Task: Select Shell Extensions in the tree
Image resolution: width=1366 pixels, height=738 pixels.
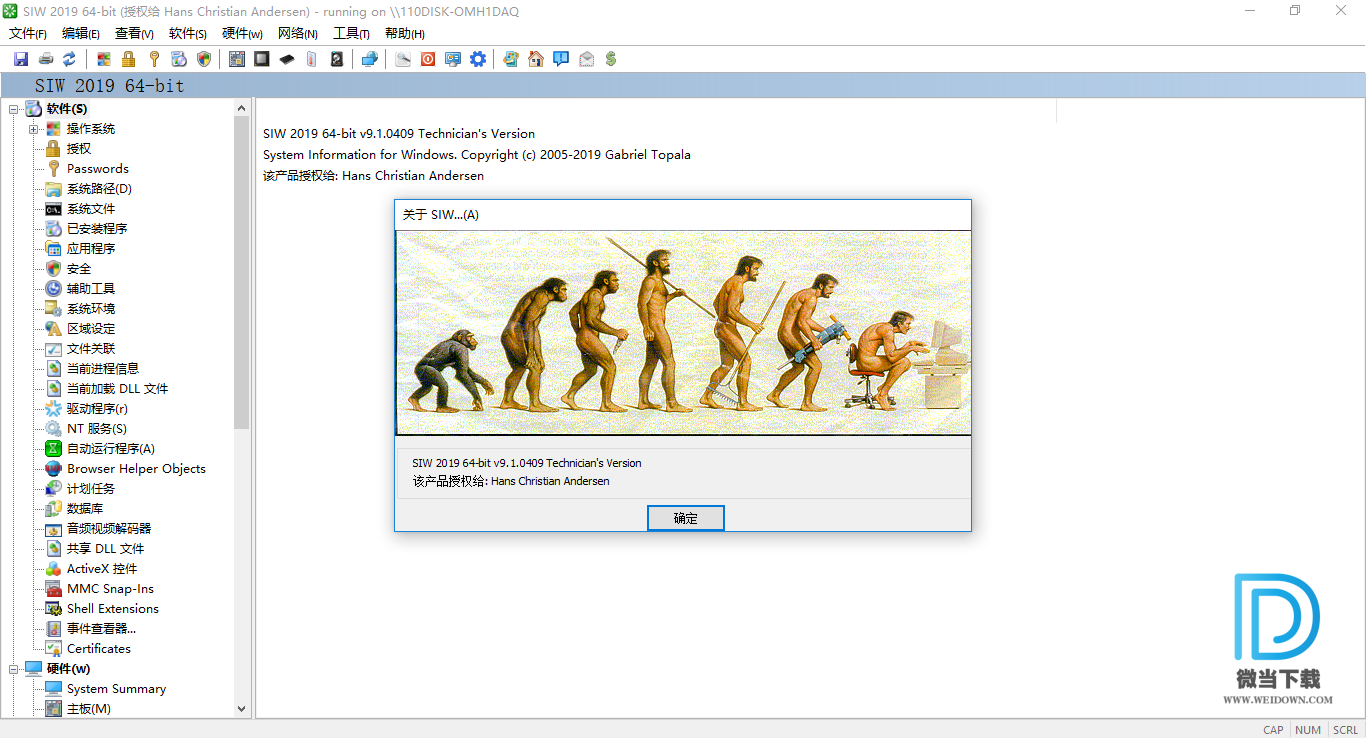Action: coord(113,609)
